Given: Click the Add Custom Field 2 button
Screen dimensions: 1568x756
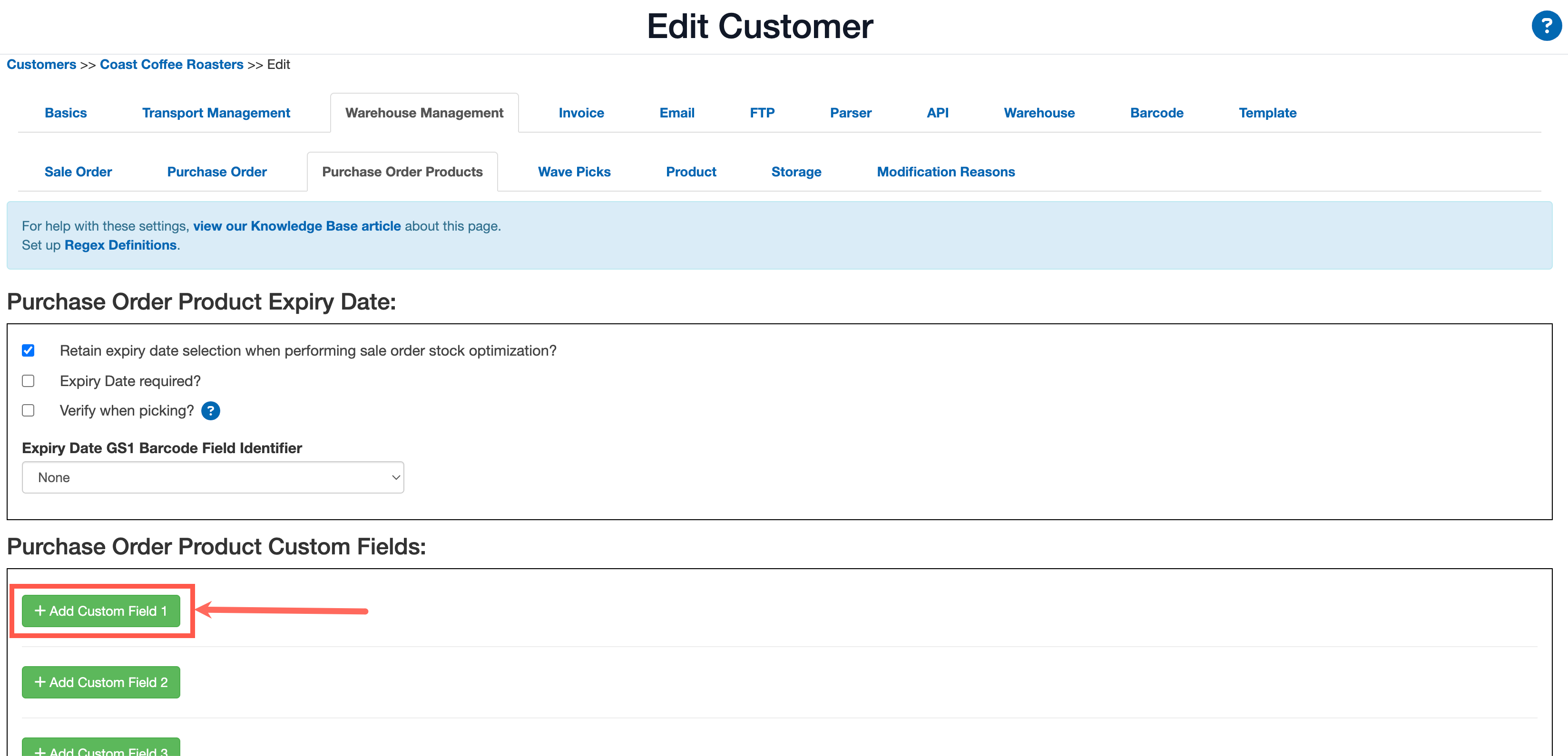Looking at the screenshot, I should 101,682.
